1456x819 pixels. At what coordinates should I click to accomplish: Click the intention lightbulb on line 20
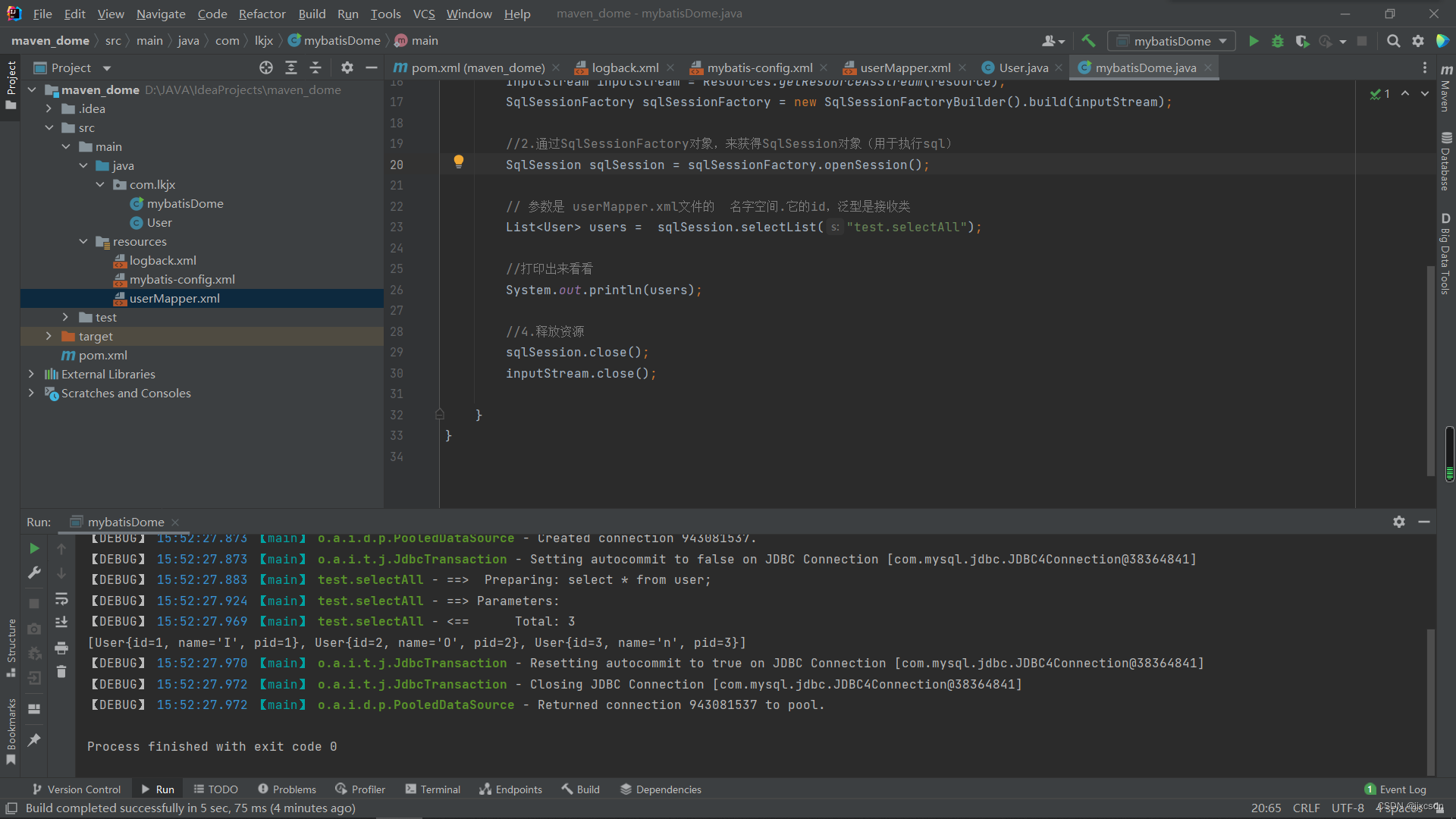458,161
